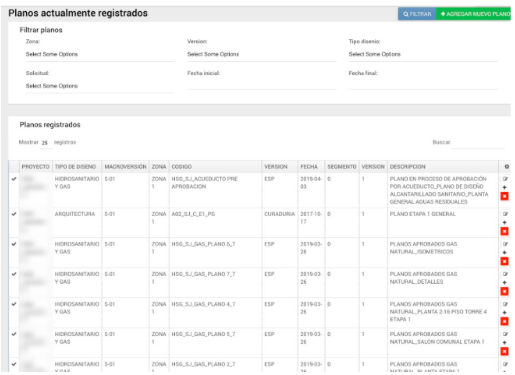Click the Planos registrados heading
Viewport: 515px width, 375px height.
[50, 125]
